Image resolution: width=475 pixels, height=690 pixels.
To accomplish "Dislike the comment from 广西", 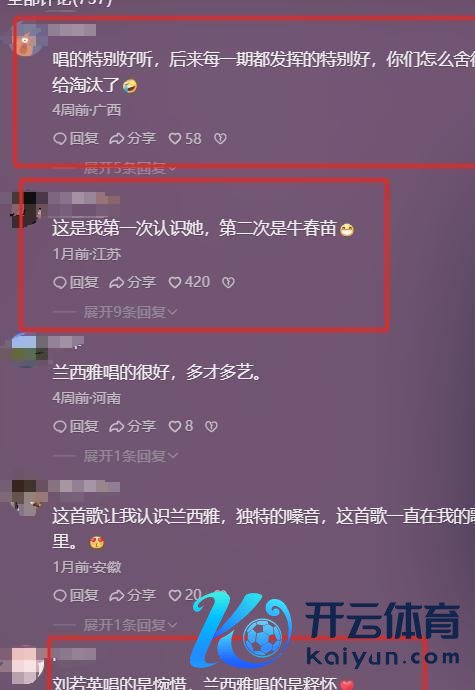I will point(220,139).
